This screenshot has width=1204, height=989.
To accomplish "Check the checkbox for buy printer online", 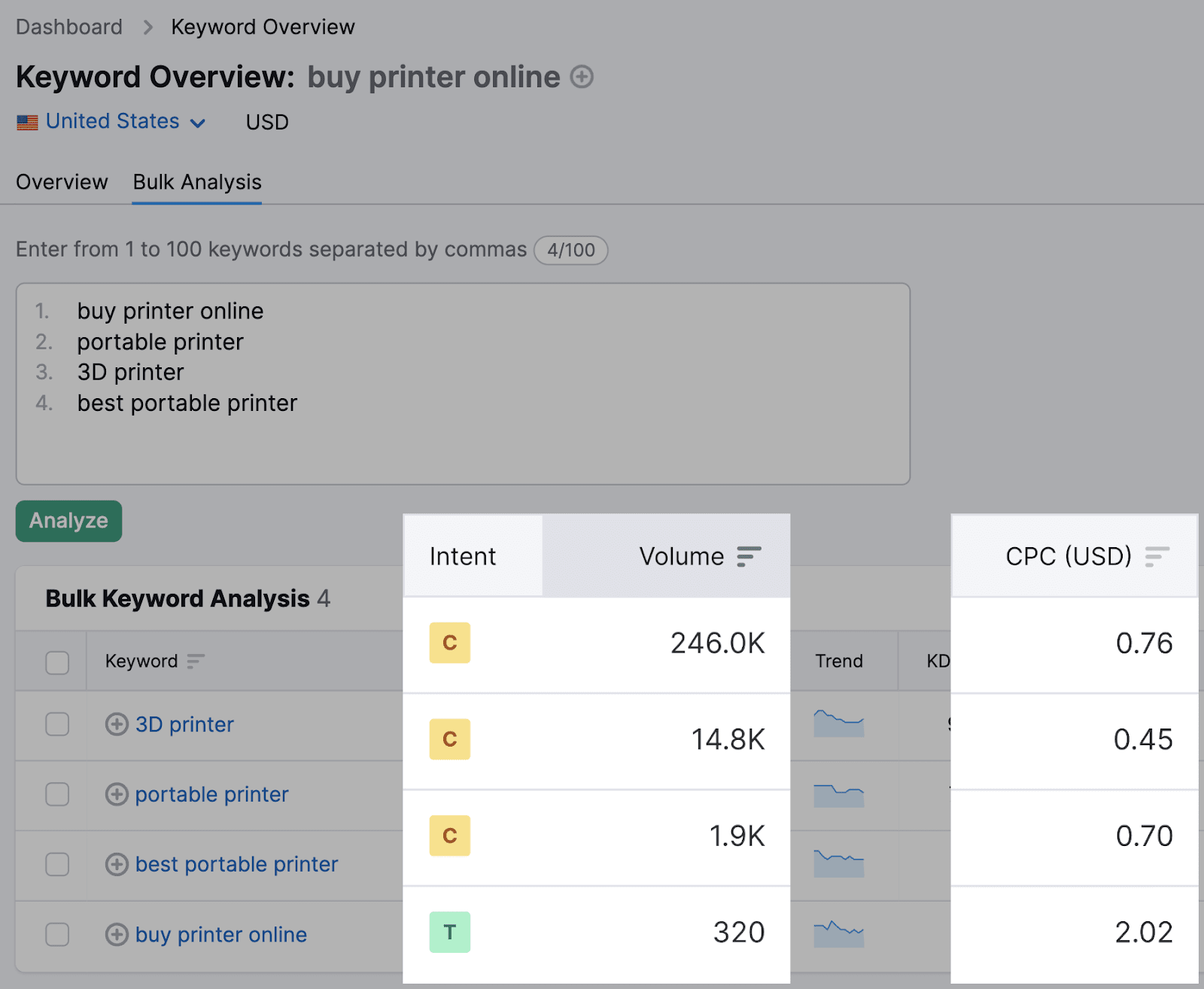I will pyautogui.click(x=57, y=935).
